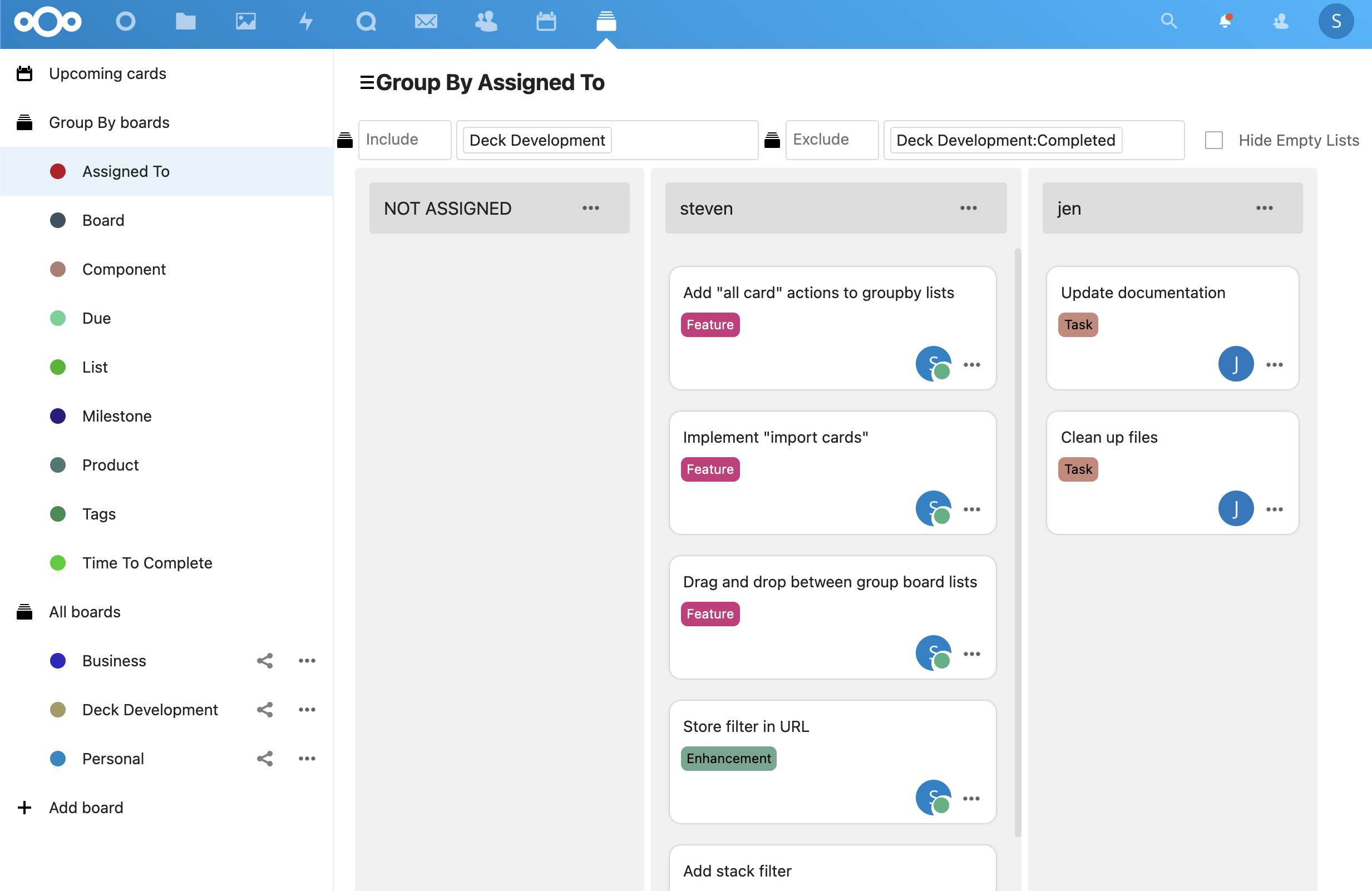Open the three-dot menu on jen list
The width and height of the screenshot is (1372, 891).
[x=1264, y=208]
